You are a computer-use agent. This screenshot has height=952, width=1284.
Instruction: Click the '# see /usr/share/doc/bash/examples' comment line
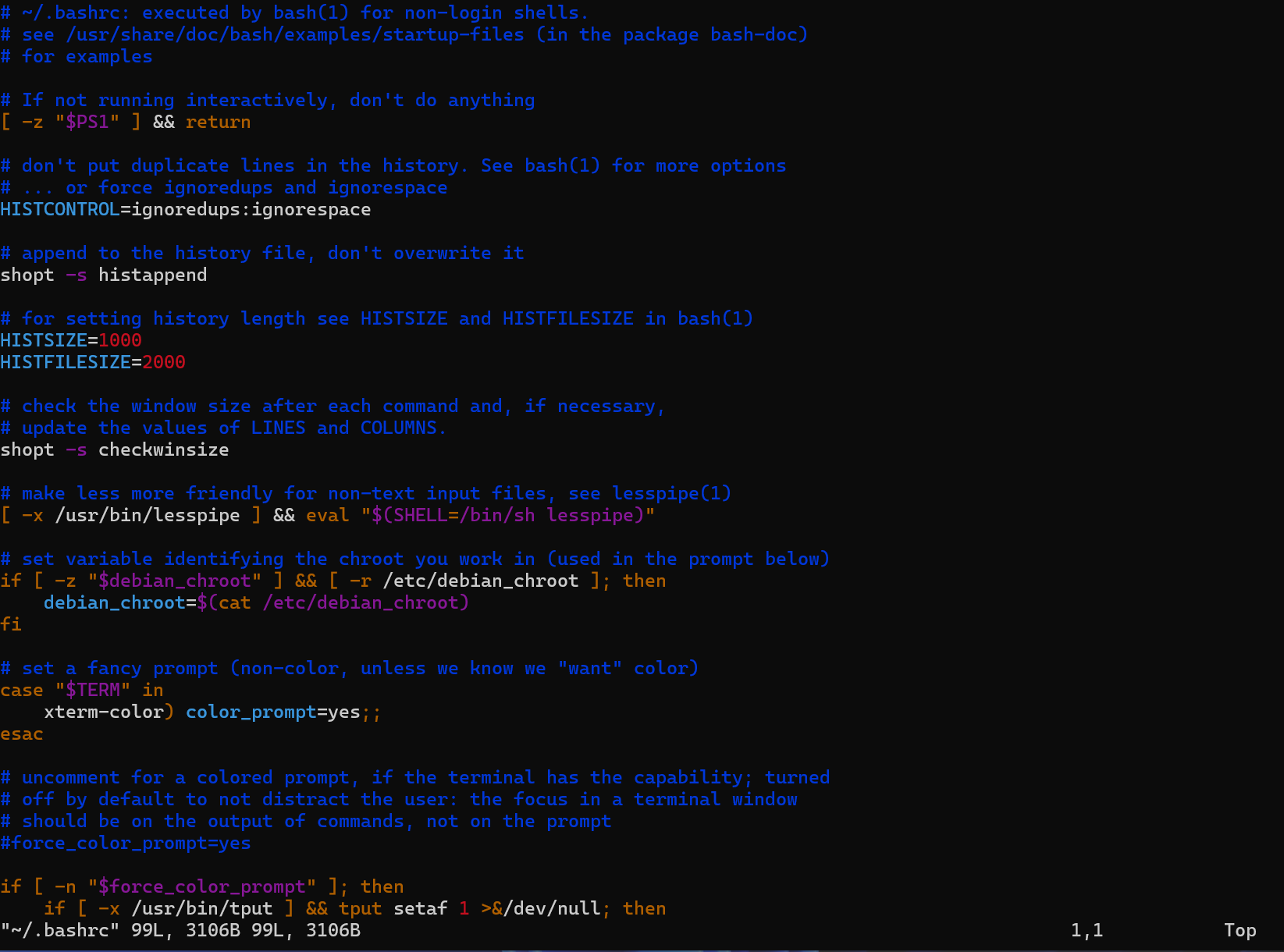point(404,34)
